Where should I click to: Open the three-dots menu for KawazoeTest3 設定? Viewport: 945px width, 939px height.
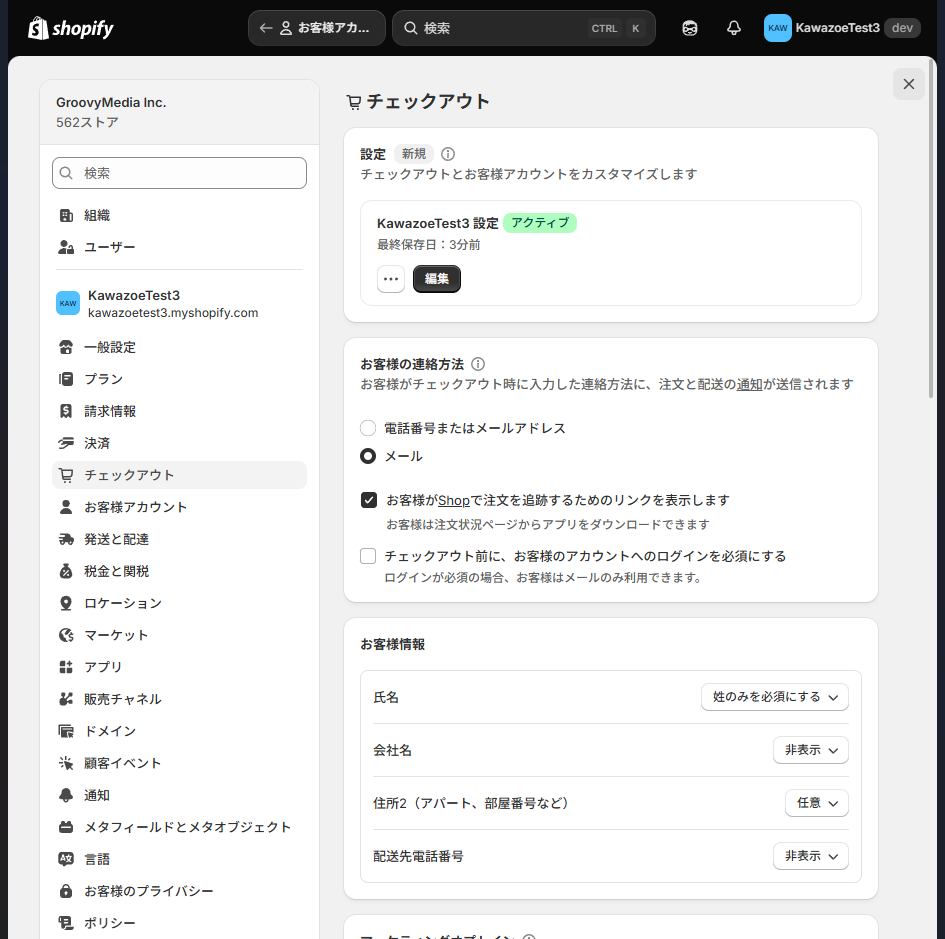point(391,279)
